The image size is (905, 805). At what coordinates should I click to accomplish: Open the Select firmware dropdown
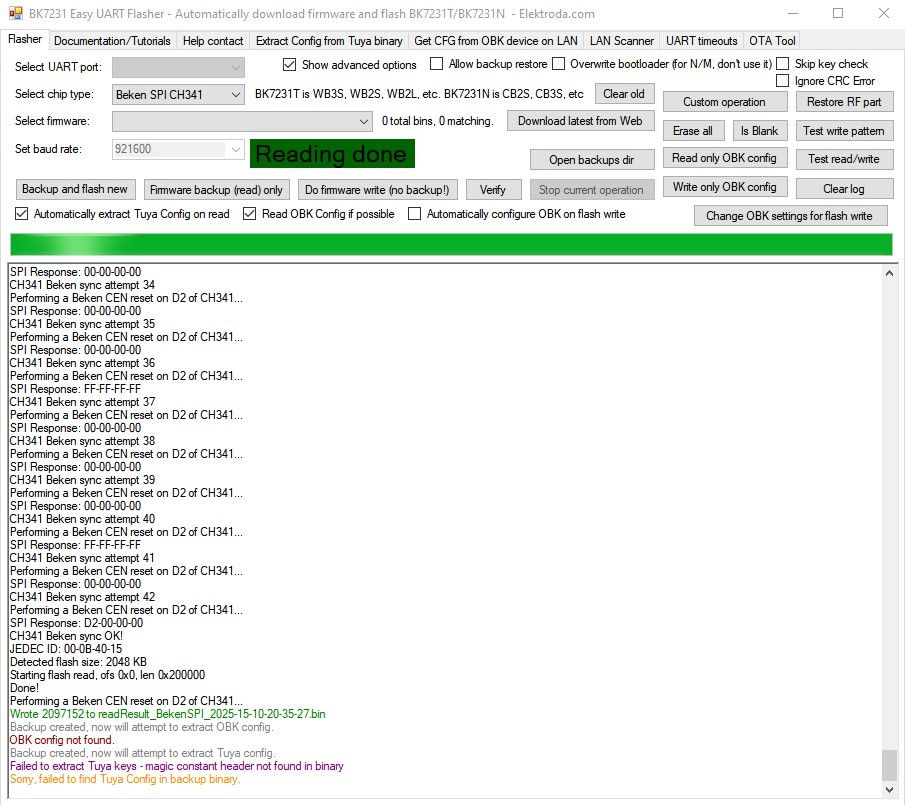coord(242,121)
